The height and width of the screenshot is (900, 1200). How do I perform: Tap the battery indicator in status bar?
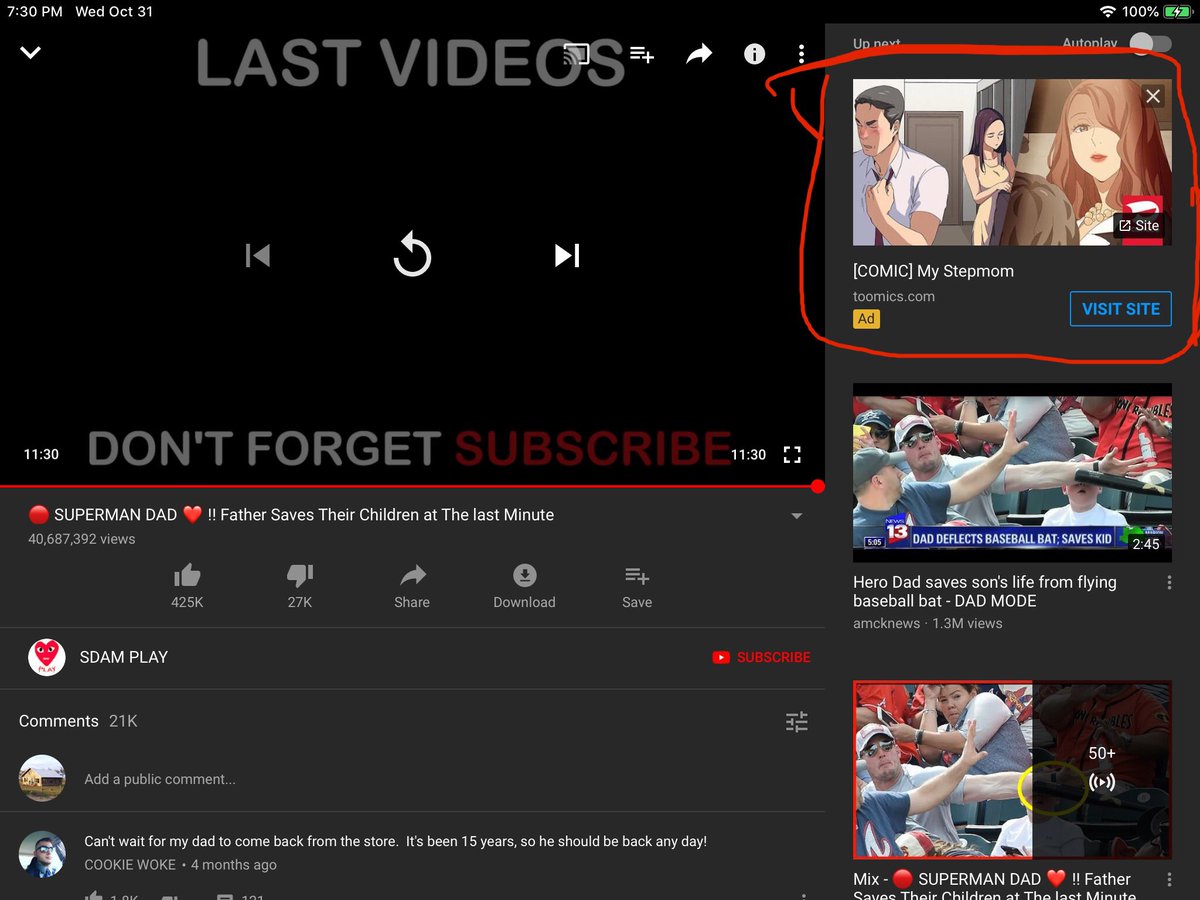pos(1176,12)
